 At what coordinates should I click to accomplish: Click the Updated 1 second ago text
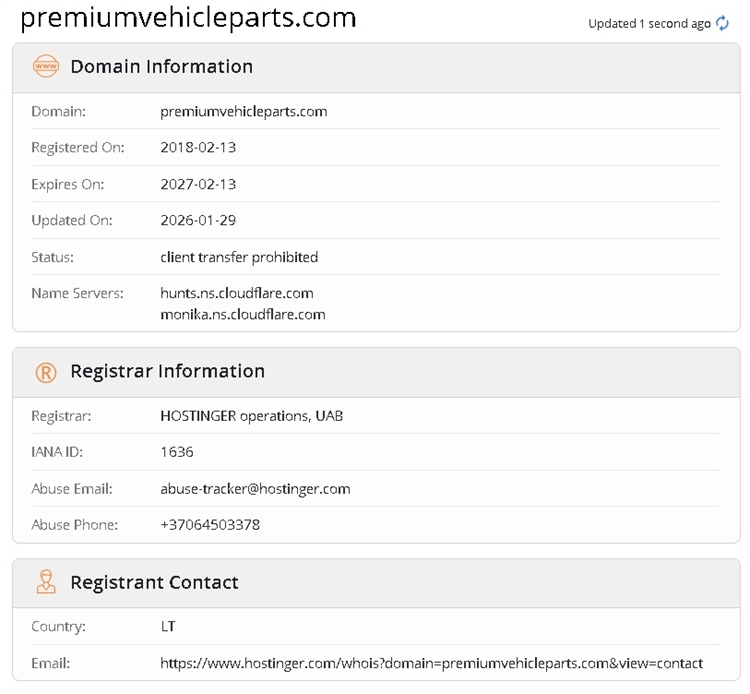click(x=649, y=23)
